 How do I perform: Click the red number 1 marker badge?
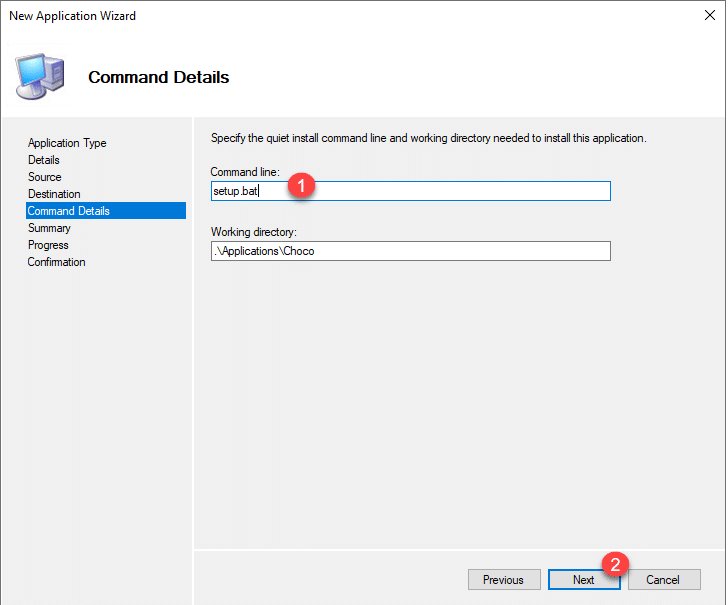[302, 186]
